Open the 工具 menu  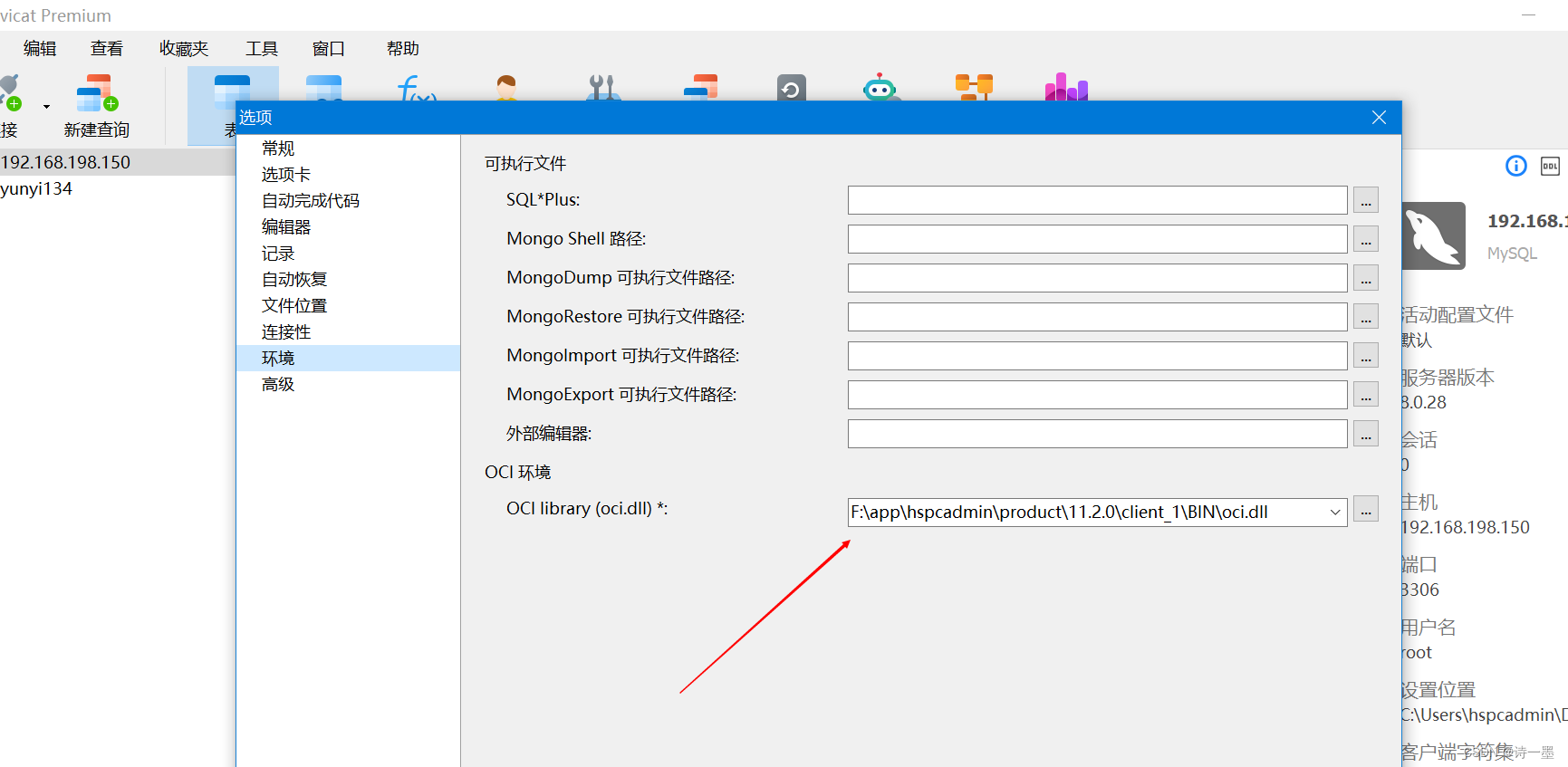[x=262, y=49]
